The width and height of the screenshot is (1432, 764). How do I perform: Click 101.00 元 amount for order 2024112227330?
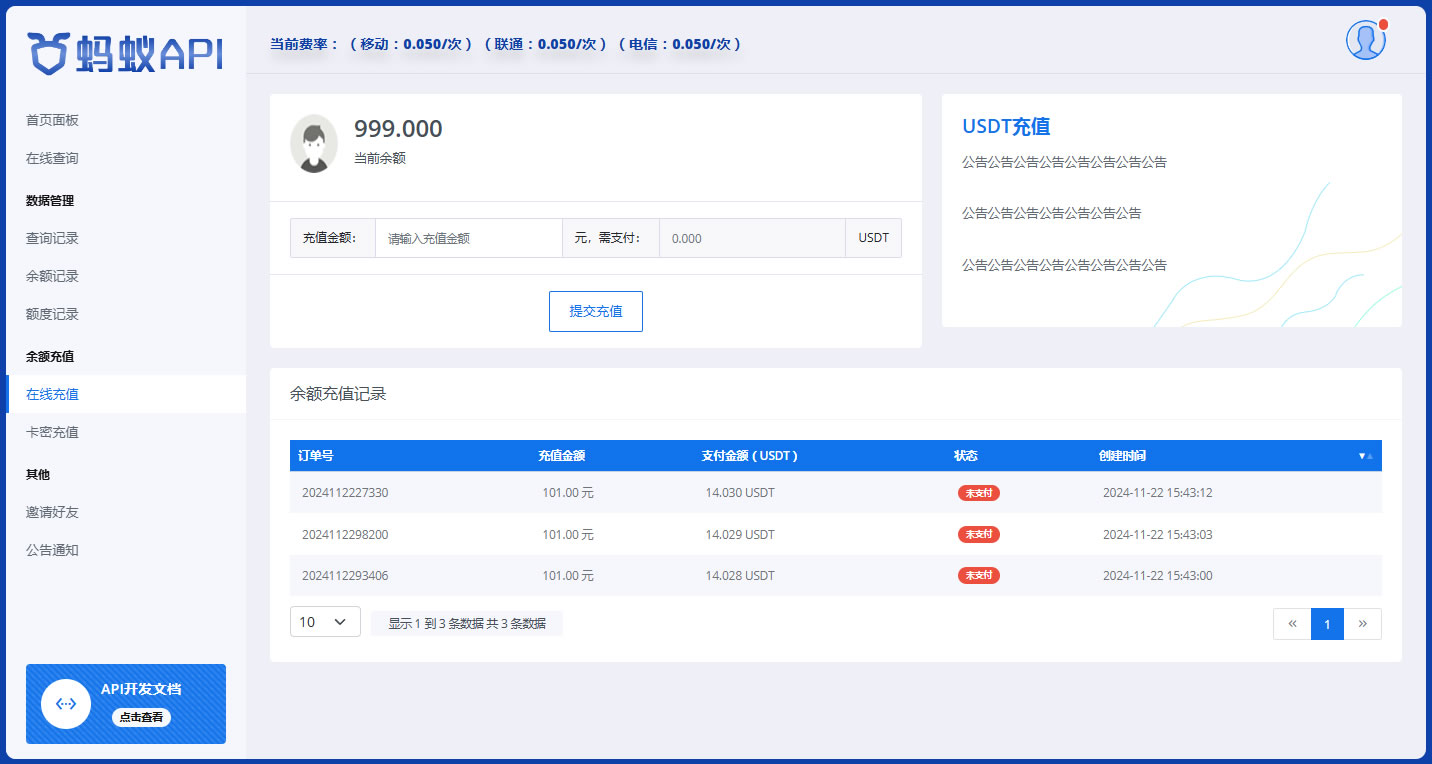click(568, 493)
